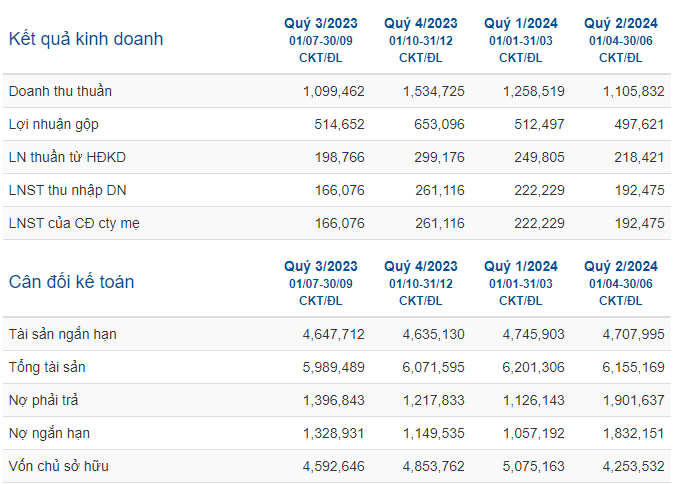This screenshot has height=484, width=673.
Task: Click operating profit value 299,176
Action: click(439, 157)
